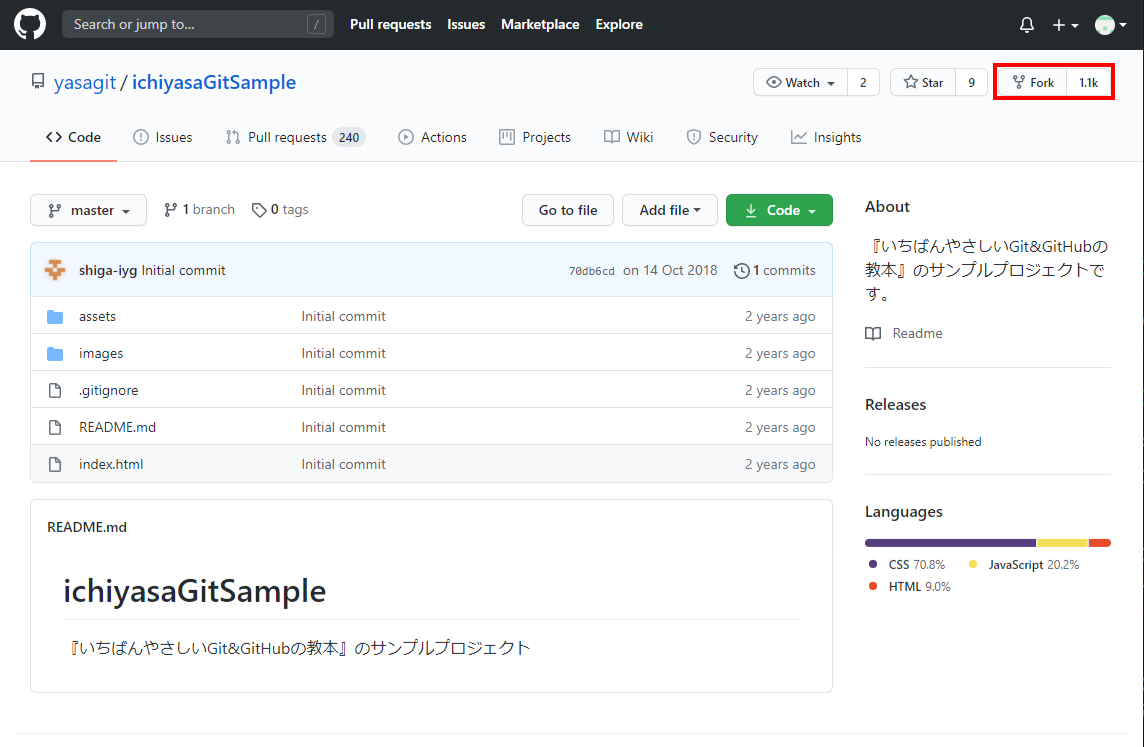Open the latest Initial commit message
1144x747 pixels.
point(184,271)
